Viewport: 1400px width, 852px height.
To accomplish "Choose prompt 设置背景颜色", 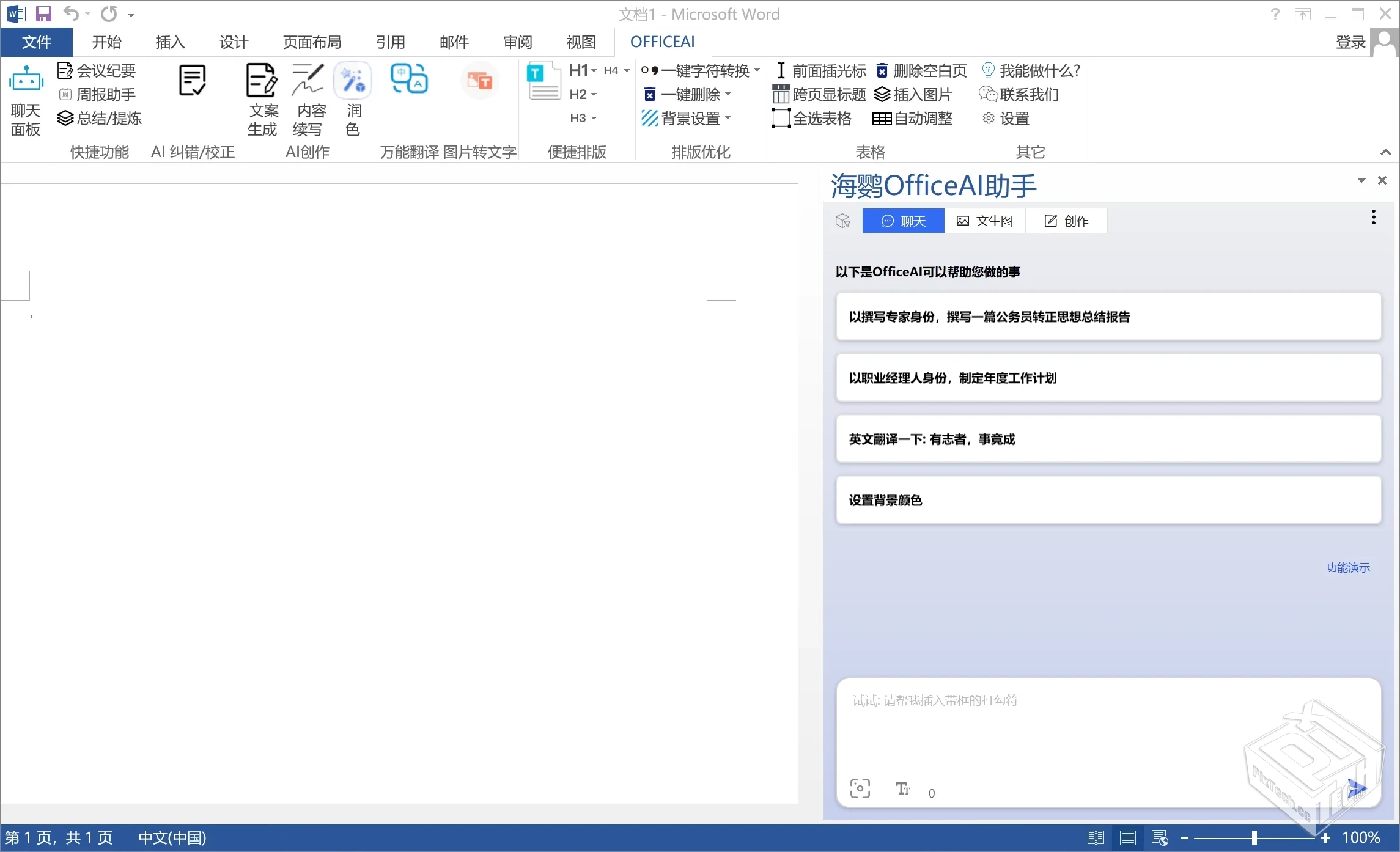I will [x=1108, y=500].
